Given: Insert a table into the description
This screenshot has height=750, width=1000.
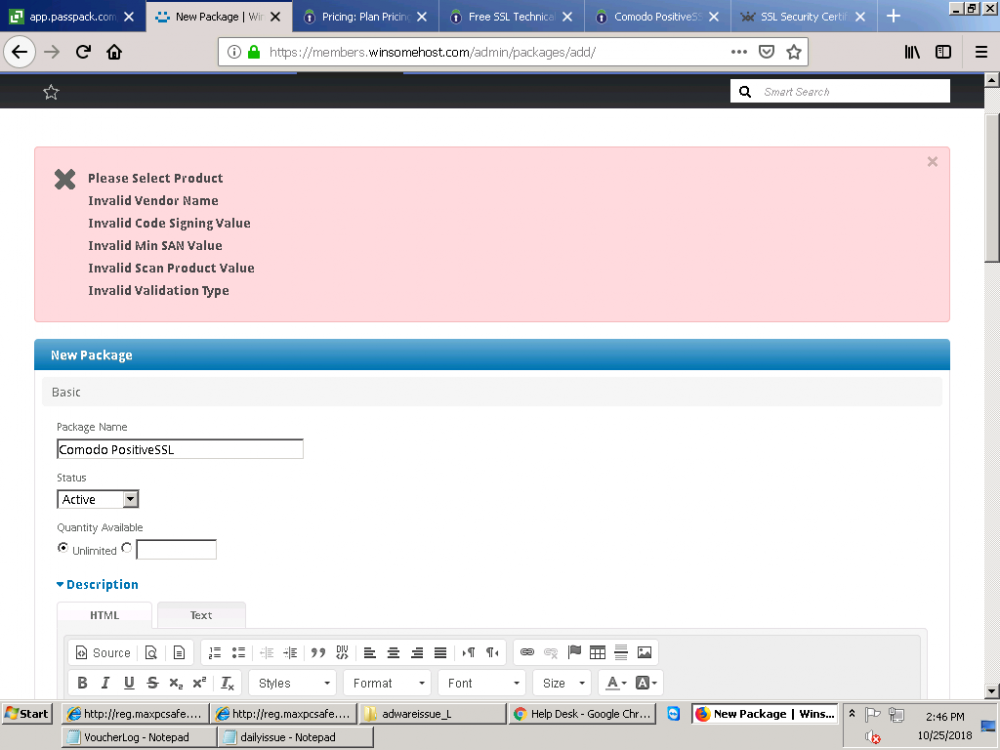Looking at the screenshot, I should [598, 652].
